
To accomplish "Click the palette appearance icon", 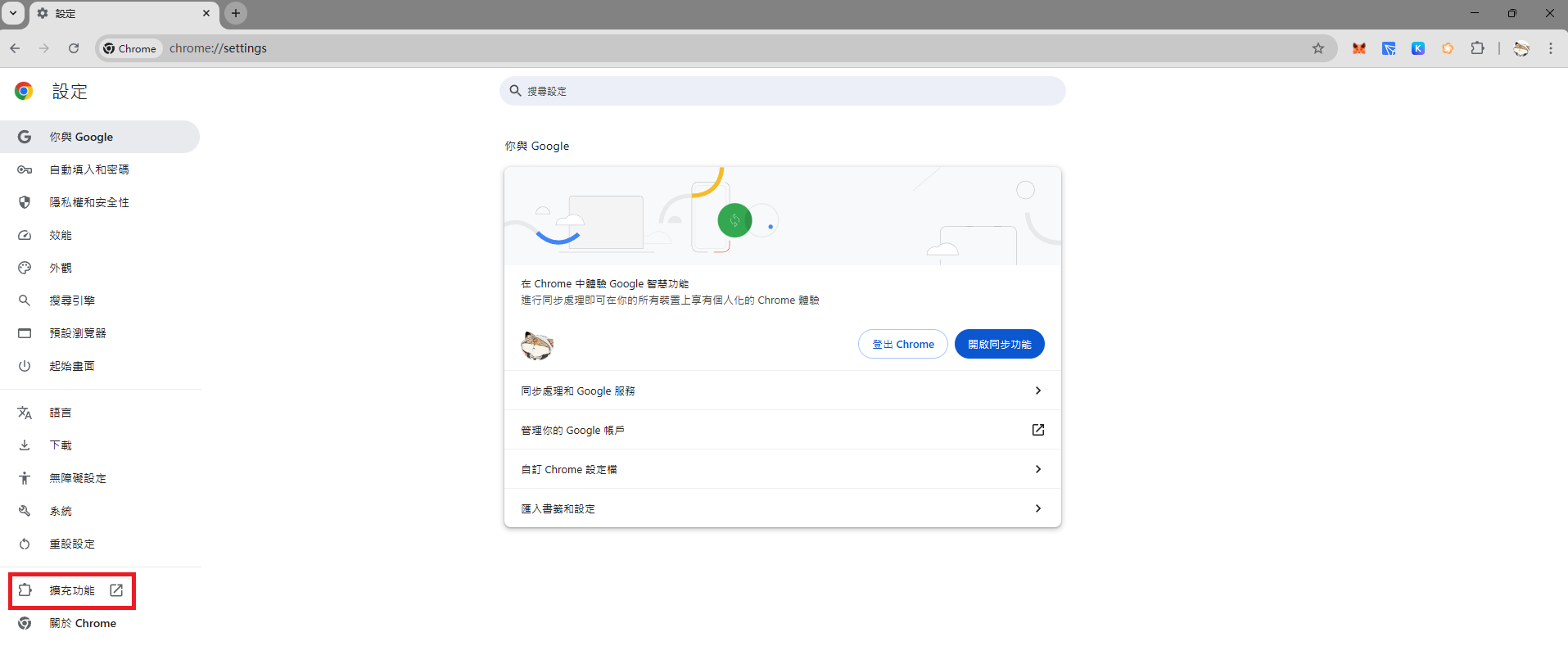I will pos(25,268).
